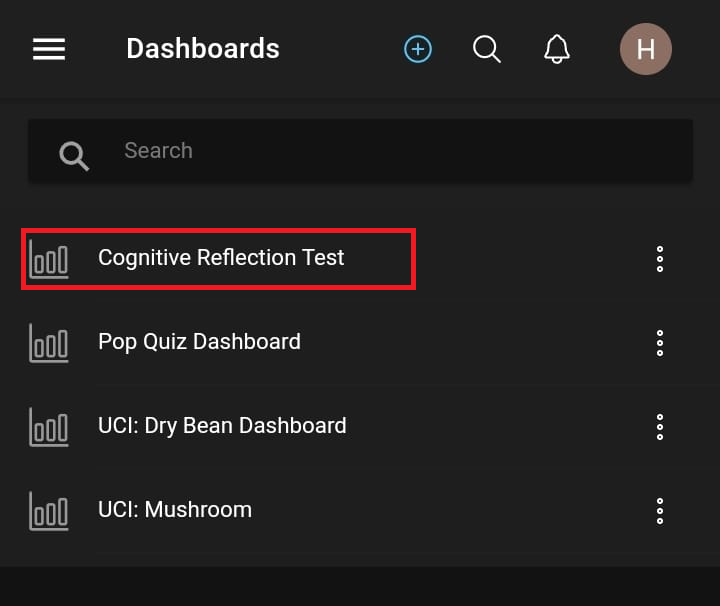Show more options for UCI: Mushroom
Image resolution: width=720 pixels, height=606 pixels.
tap(660, 510)
